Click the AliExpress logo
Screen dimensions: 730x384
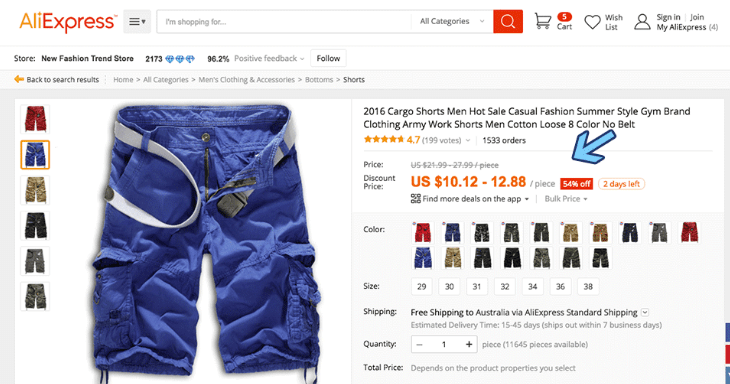pyautogui.click(x=68, y=22)
